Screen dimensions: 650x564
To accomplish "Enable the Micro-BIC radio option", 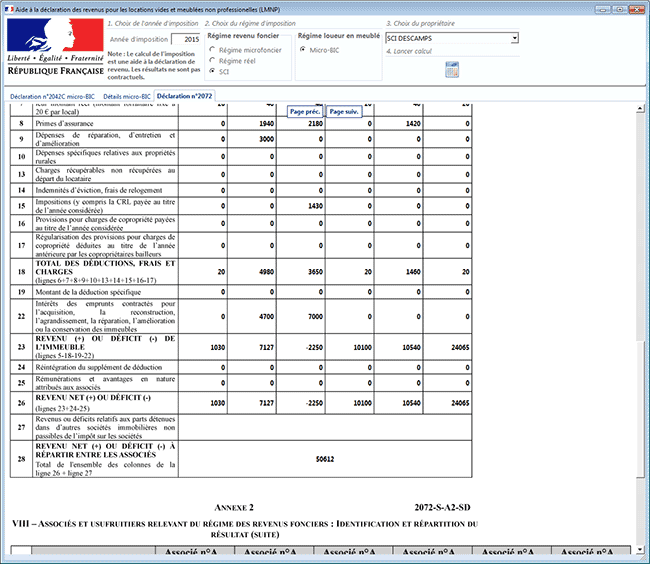I will pyautogui.click(x=303, y=48).
